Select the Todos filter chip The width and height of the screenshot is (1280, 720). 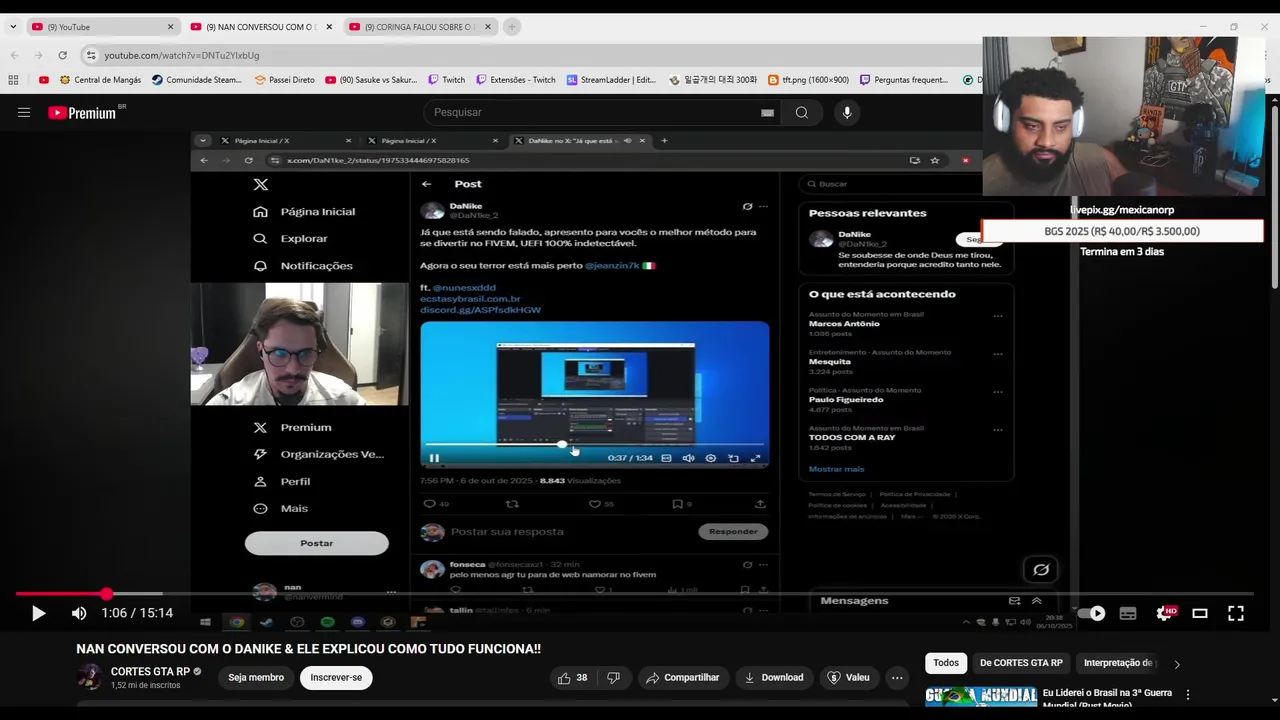(x=946, y=663)
